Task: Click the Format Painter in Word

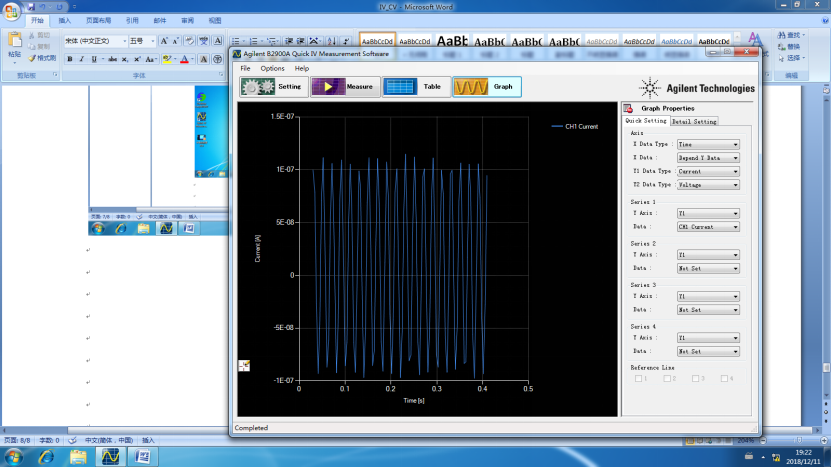Action: click(x=42, y=58)
